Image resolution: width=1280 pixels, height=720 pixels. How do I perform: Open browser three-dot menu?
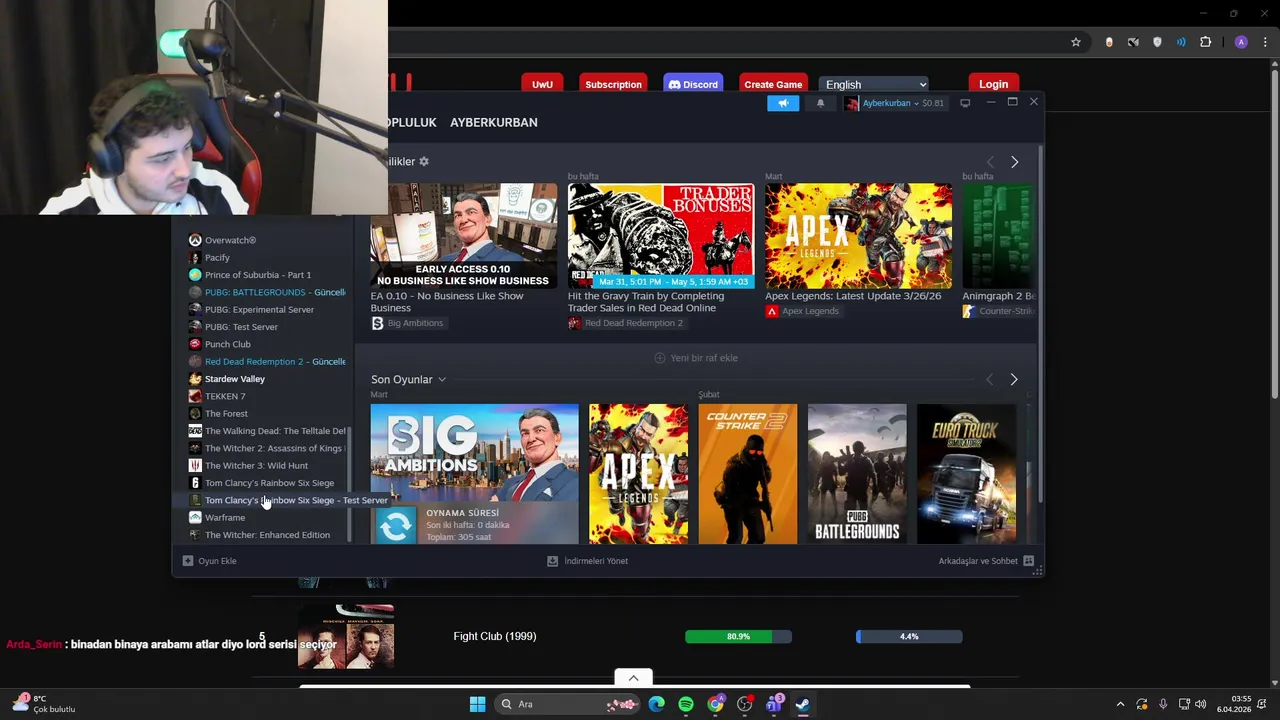(x=1265, y=42)
